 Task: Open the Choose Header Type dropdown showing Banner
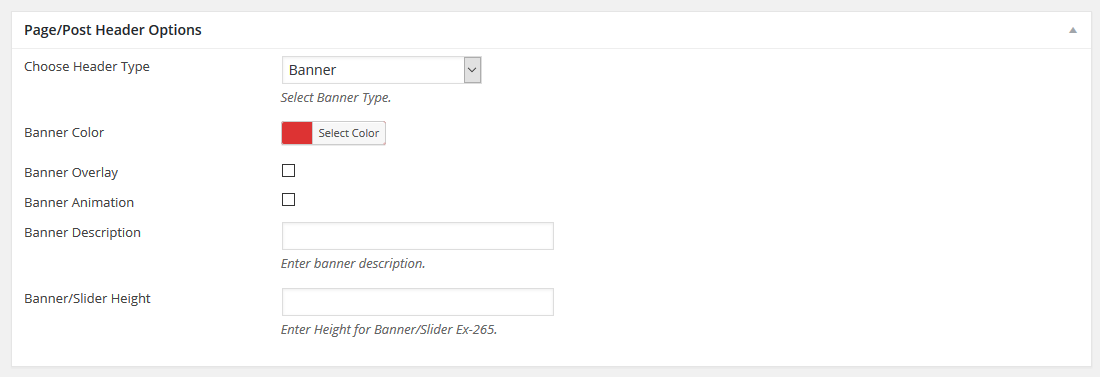point(381,70)
